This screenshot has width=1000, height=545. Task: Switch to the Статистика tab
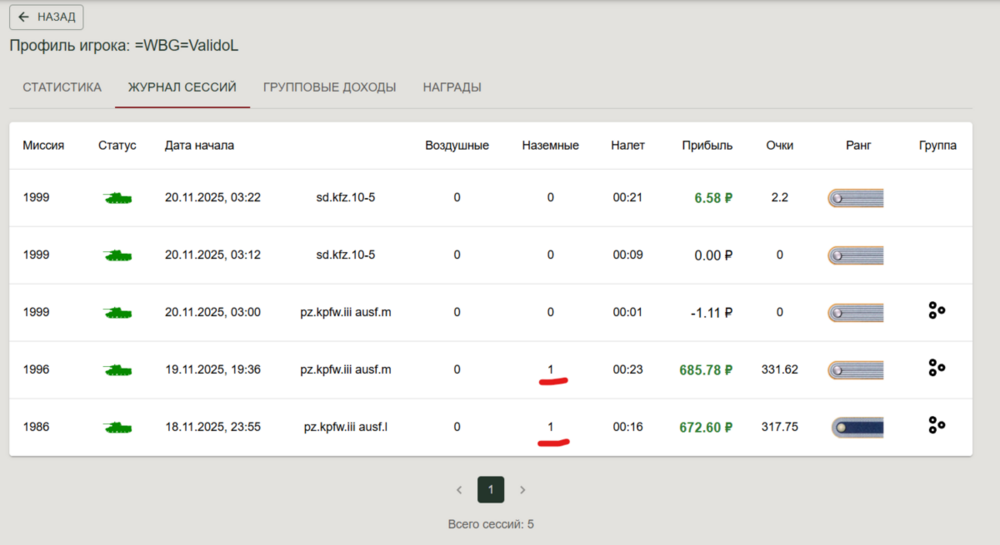tap(62, 87)
